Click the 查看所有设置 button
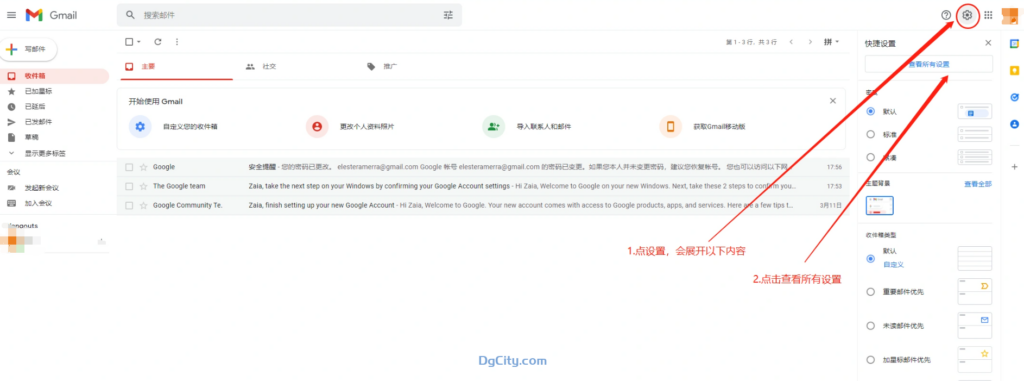Screen dimensions: 1024x381 click(929, 64)
